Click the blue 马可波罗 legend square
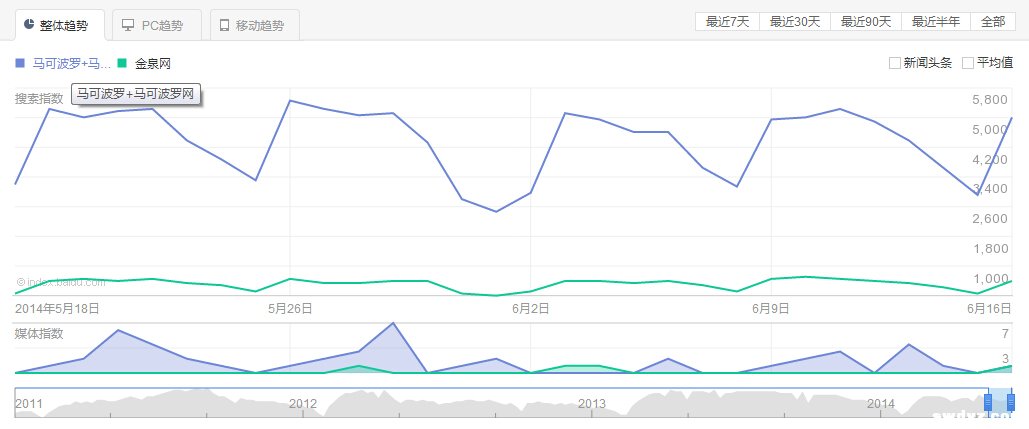This screenshot has height=429, width=1029. [20, 63]
